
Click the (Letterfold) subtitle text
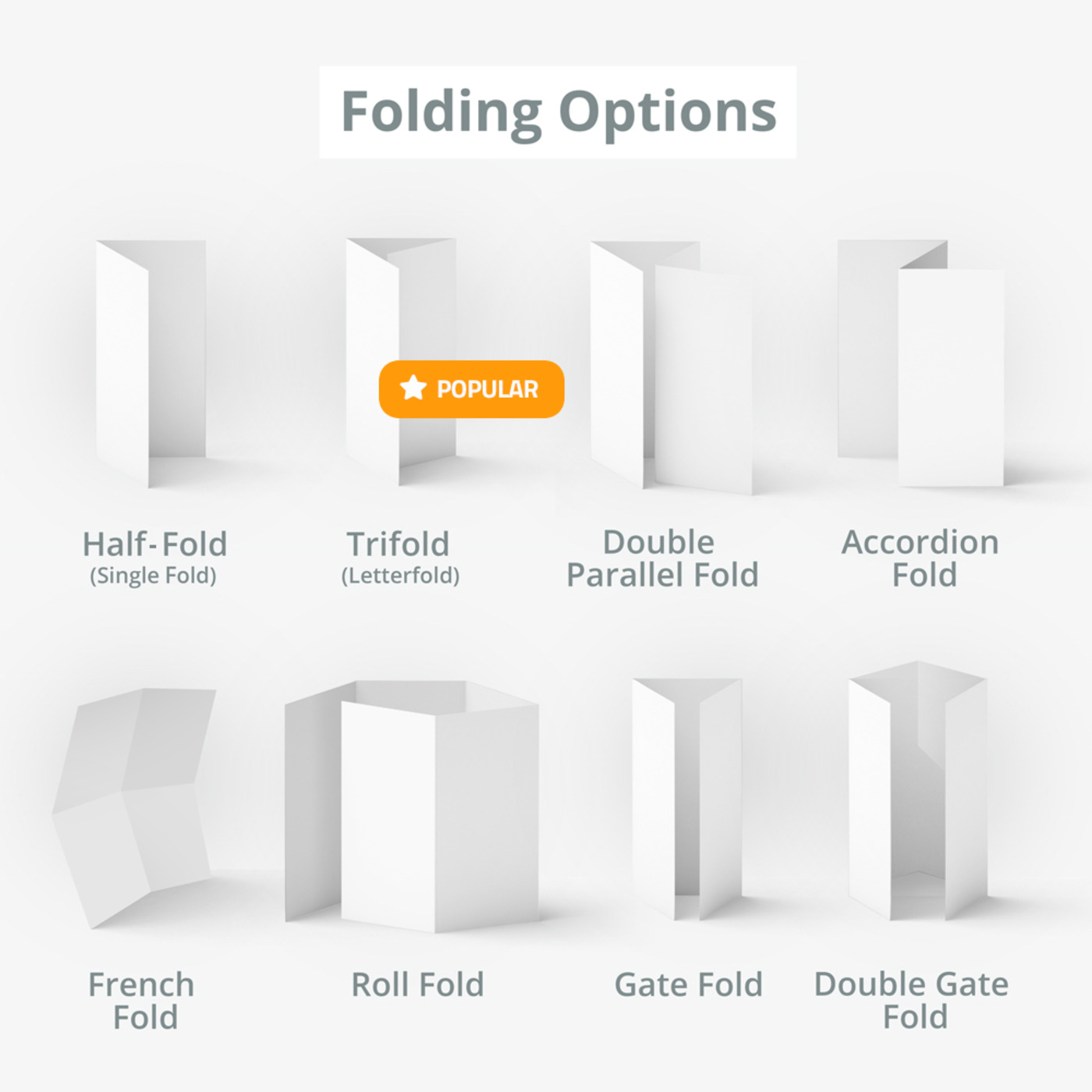pos(400,576)
